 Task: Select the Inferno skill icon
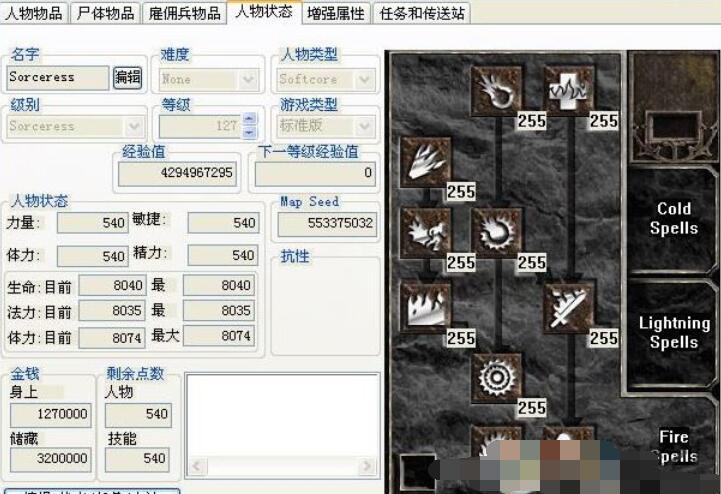pyautogui.click(x=426, y=162)
